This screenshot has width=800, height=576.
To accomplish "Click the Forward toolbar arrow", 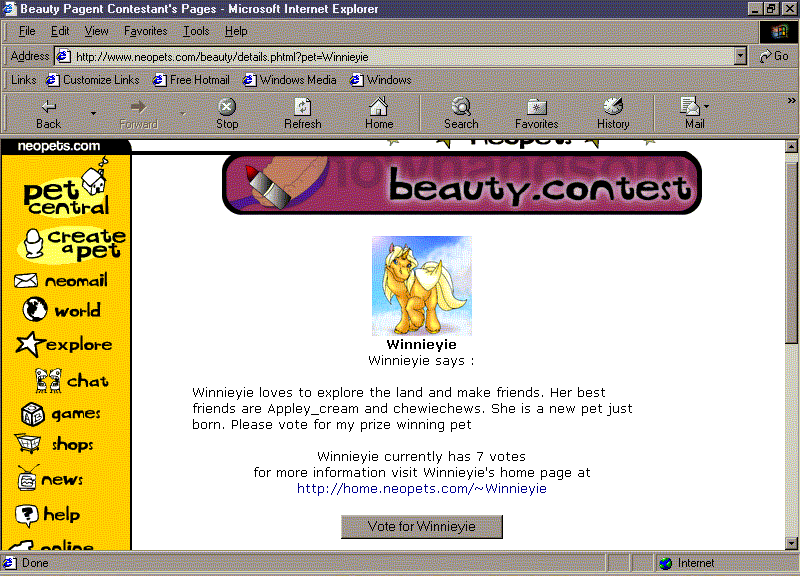I will [x=138, y=114].
